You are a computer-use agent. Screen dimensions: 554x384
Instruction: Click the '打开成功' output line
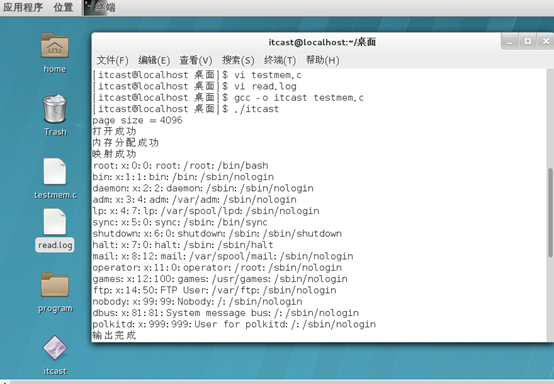(114, 131)
